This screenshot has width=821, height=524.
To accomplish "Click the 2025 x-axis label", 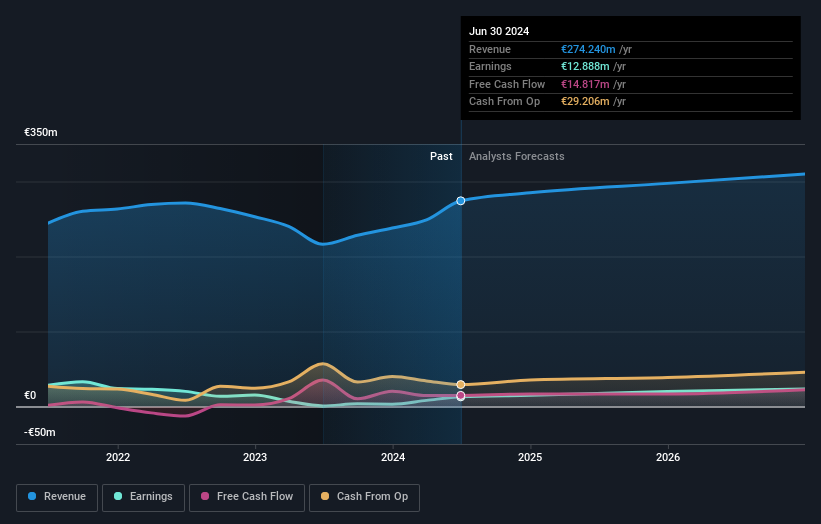I will [x=530, y=457].
